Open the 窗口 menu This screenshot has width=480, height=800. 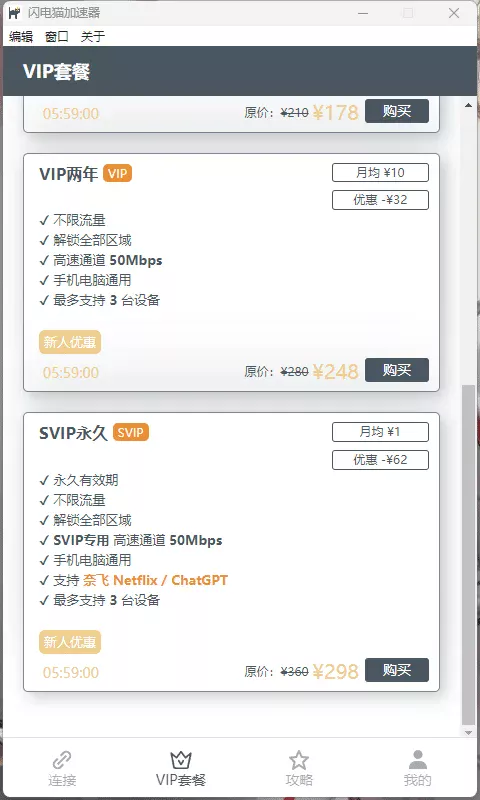[57, 36]
